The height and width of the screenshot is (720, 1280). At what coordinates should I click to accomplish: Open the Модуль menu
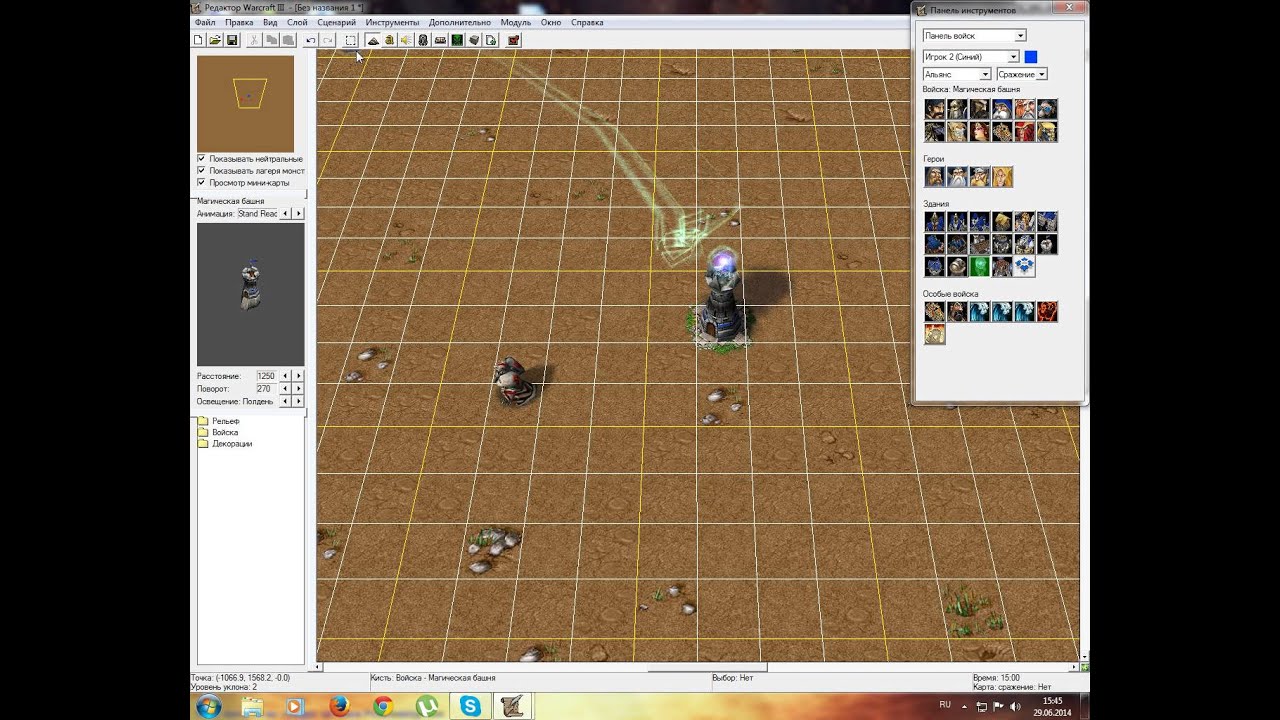[516, 22]
